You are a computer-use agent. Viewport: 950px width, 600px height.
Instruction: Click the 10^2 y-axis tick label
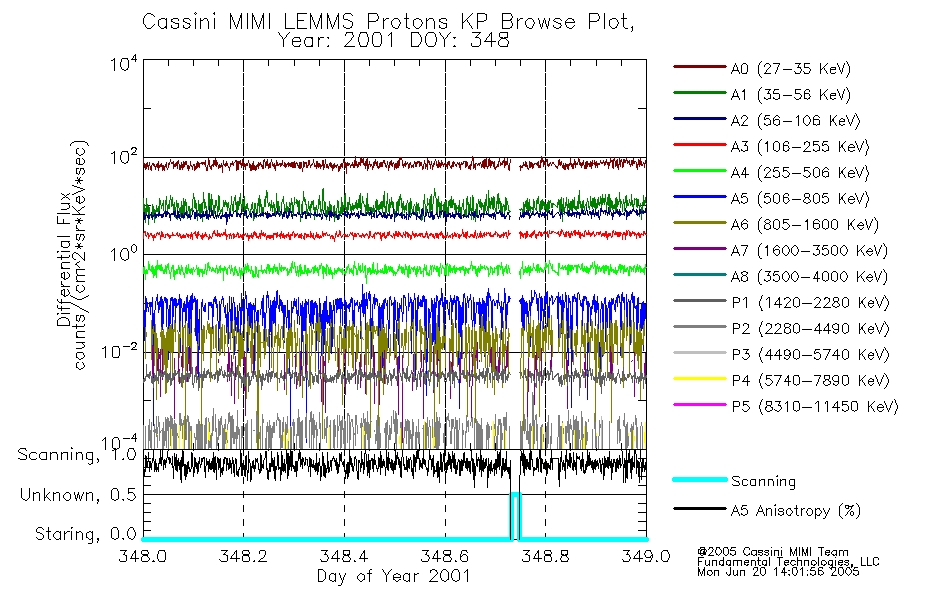(124, 158)
